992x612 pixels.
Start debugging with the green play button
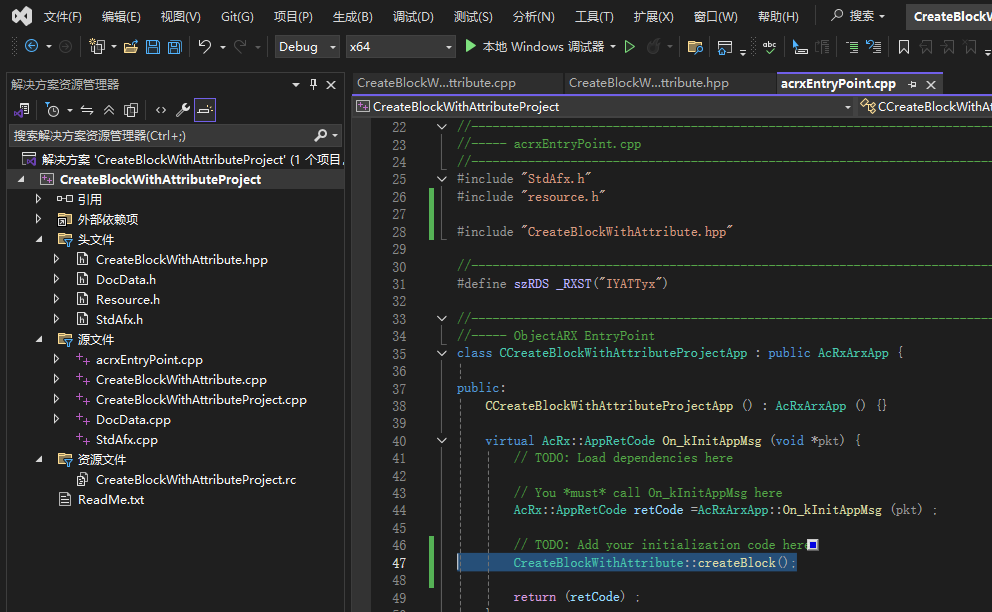point(472,47)
